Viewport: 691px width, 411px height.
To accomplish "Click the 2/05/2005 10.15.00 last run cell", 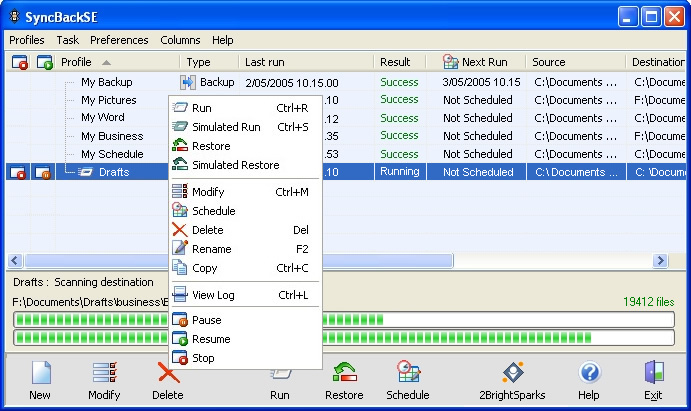I will 292,83.
